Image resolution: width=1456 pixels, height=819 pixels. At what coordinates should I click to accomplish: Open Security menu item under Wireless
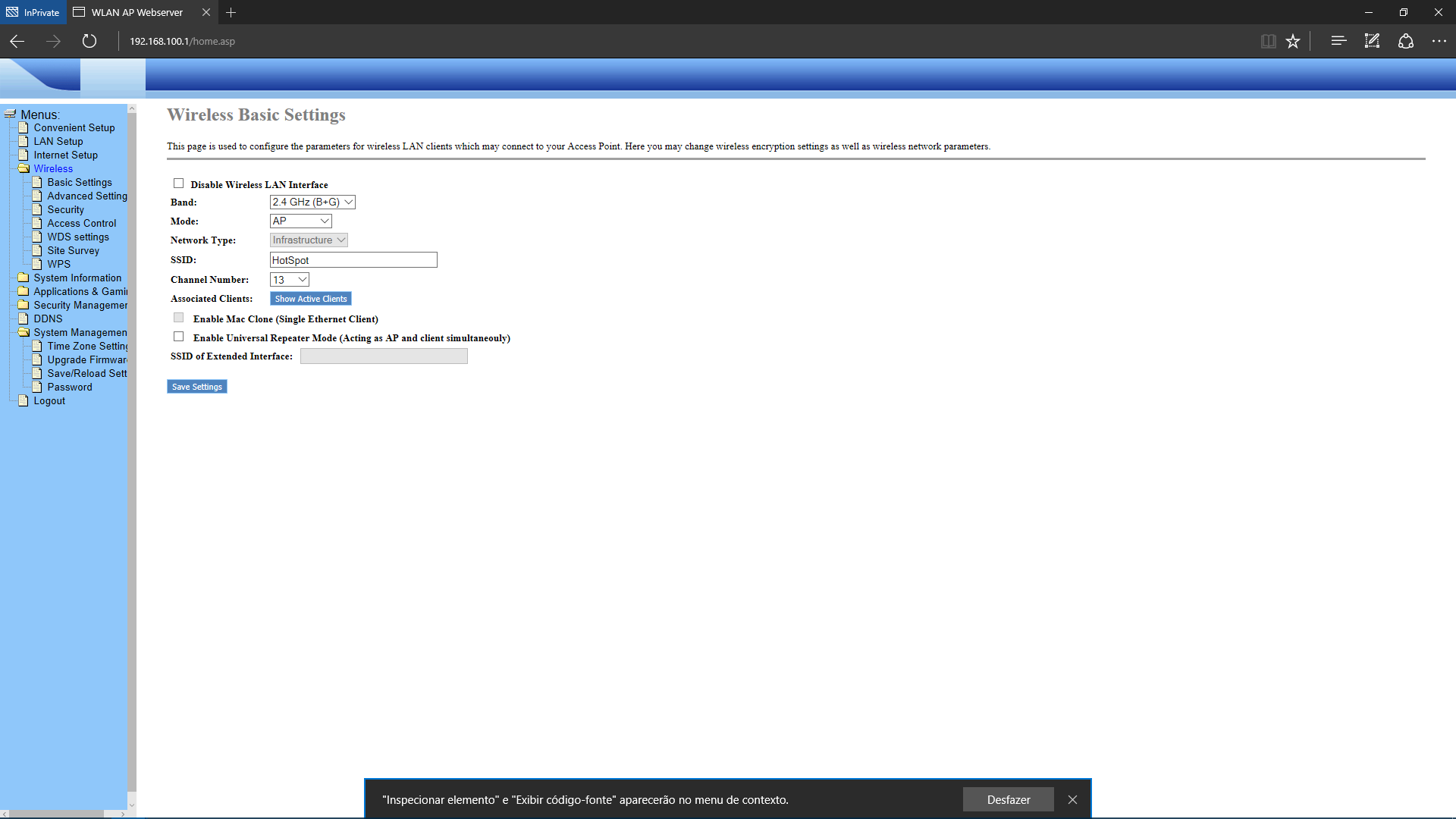65,209
